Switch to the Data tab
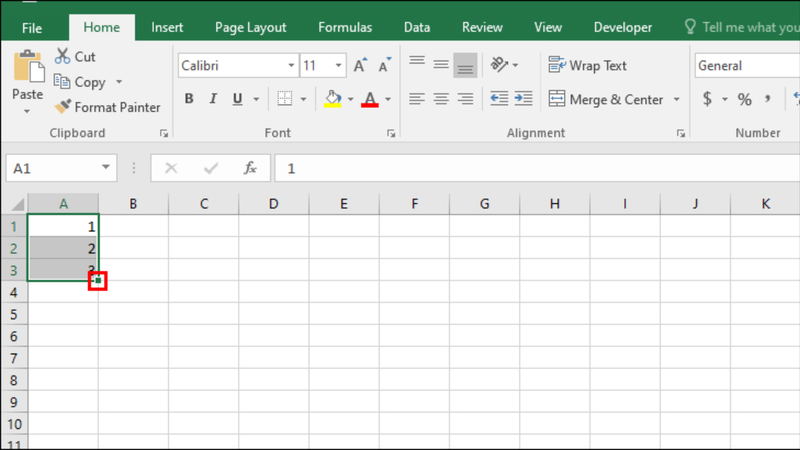The height and width of the screenshot is (450, 800). coord(417,28)
